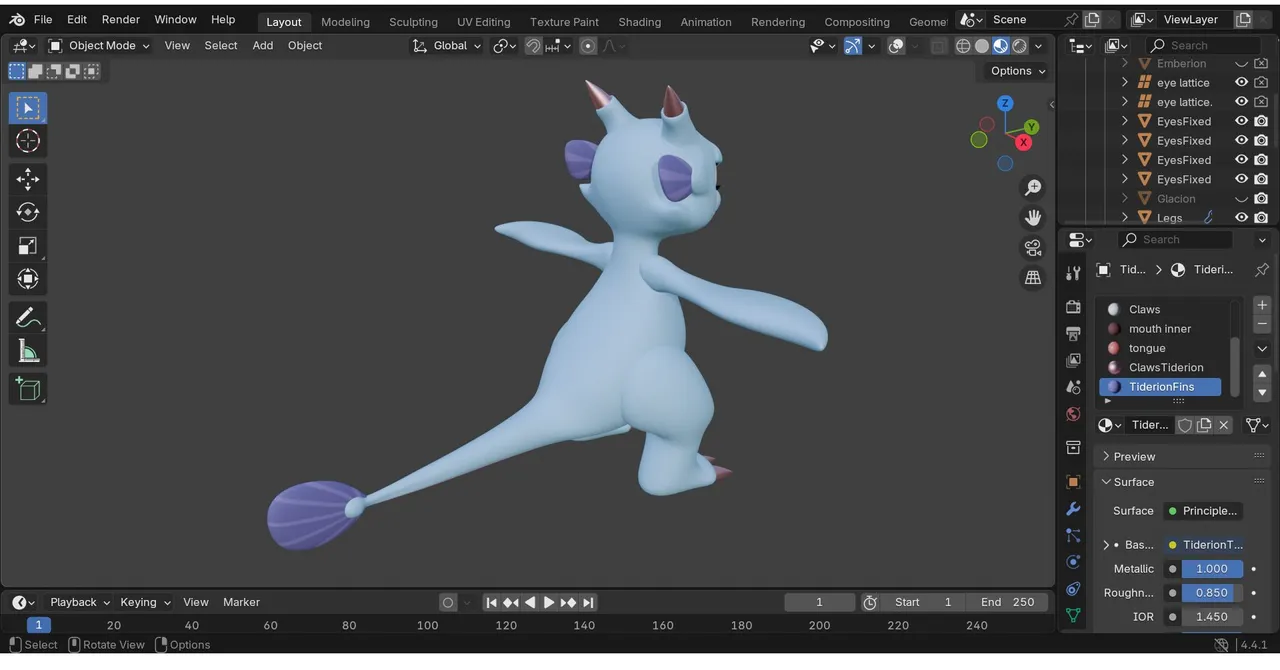Image resolution: width=1280 pixels, height=670 pixels.
Task: Toggle proportional editing button
Action: click(588, 45)
